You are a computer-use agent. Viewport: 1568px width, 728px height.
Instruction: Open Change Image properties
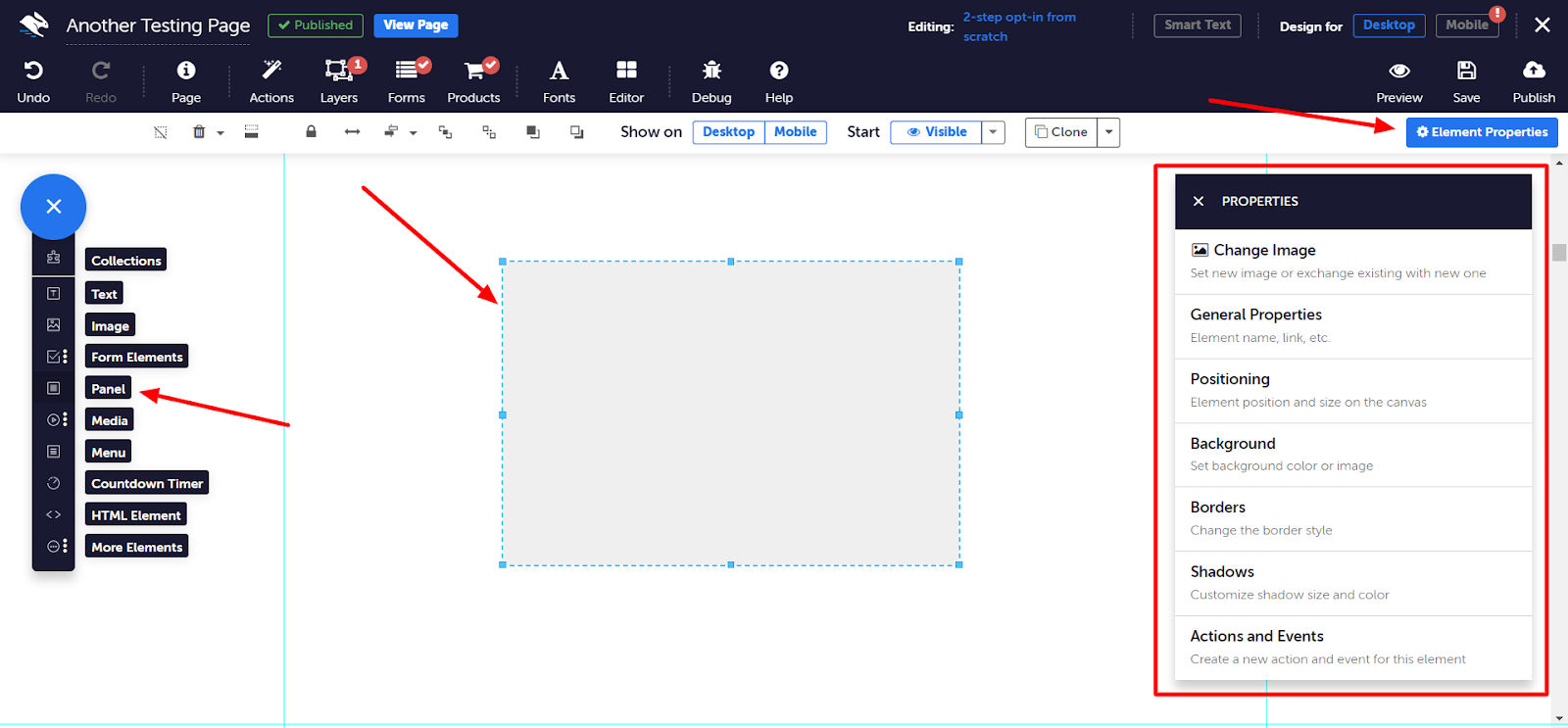point(1353,262)
